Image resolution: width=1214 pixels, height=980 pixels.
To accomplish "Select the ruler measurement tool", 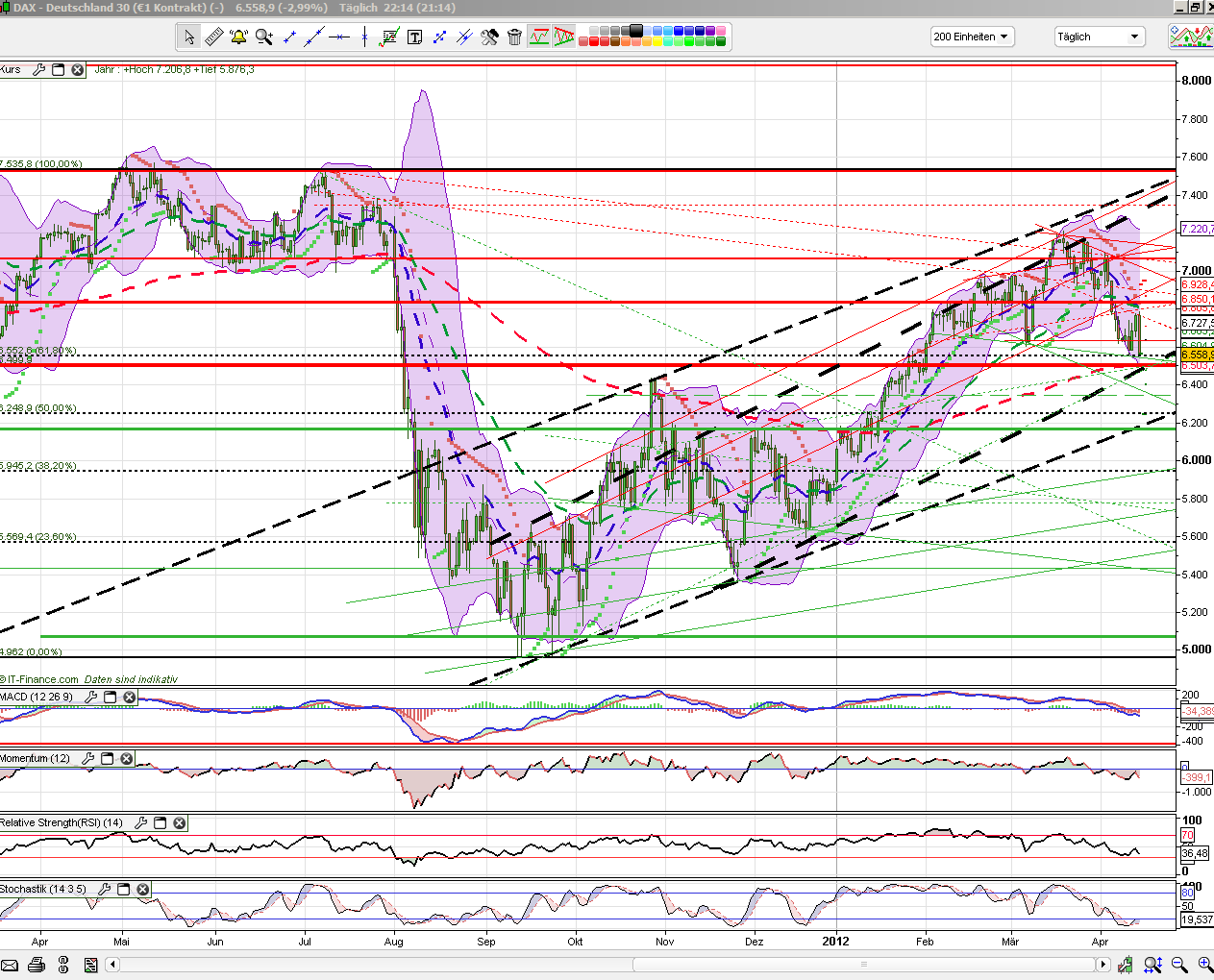I will pyautogui.click(x=214, y=37).
